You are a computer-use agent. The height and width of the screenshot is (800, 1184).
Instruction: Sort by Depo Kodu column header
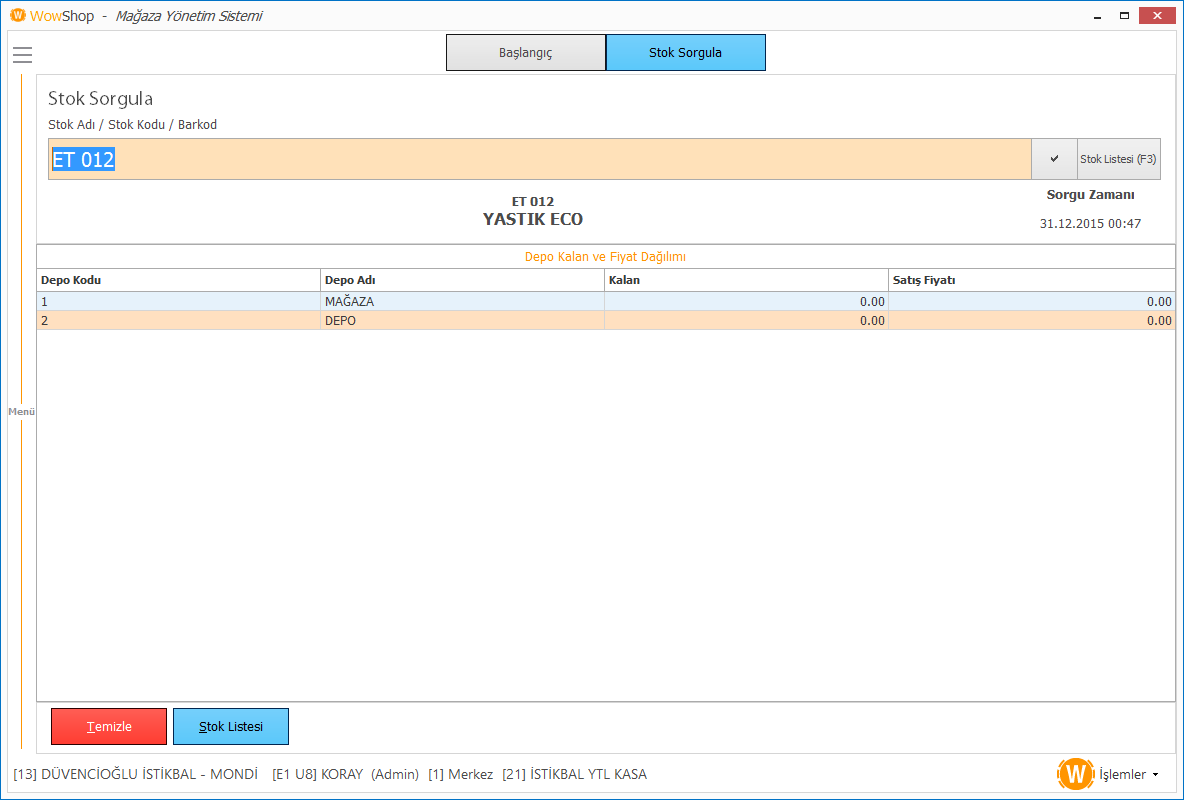coord(178,280)
